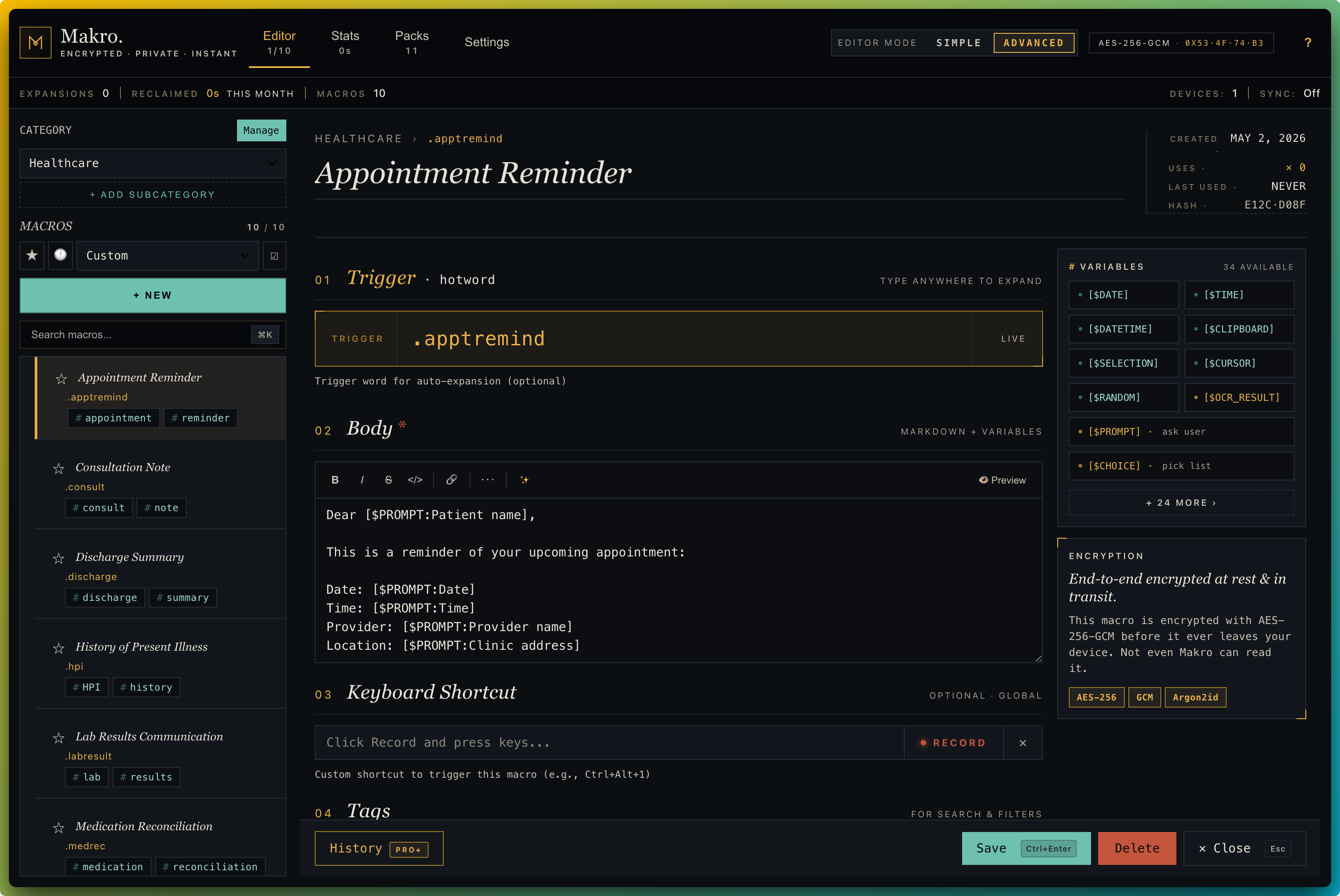1340x896 pixels.
Task: Insert the [$DATETIME] variable
Action: pyautogui.click(x=1123, y=329)
